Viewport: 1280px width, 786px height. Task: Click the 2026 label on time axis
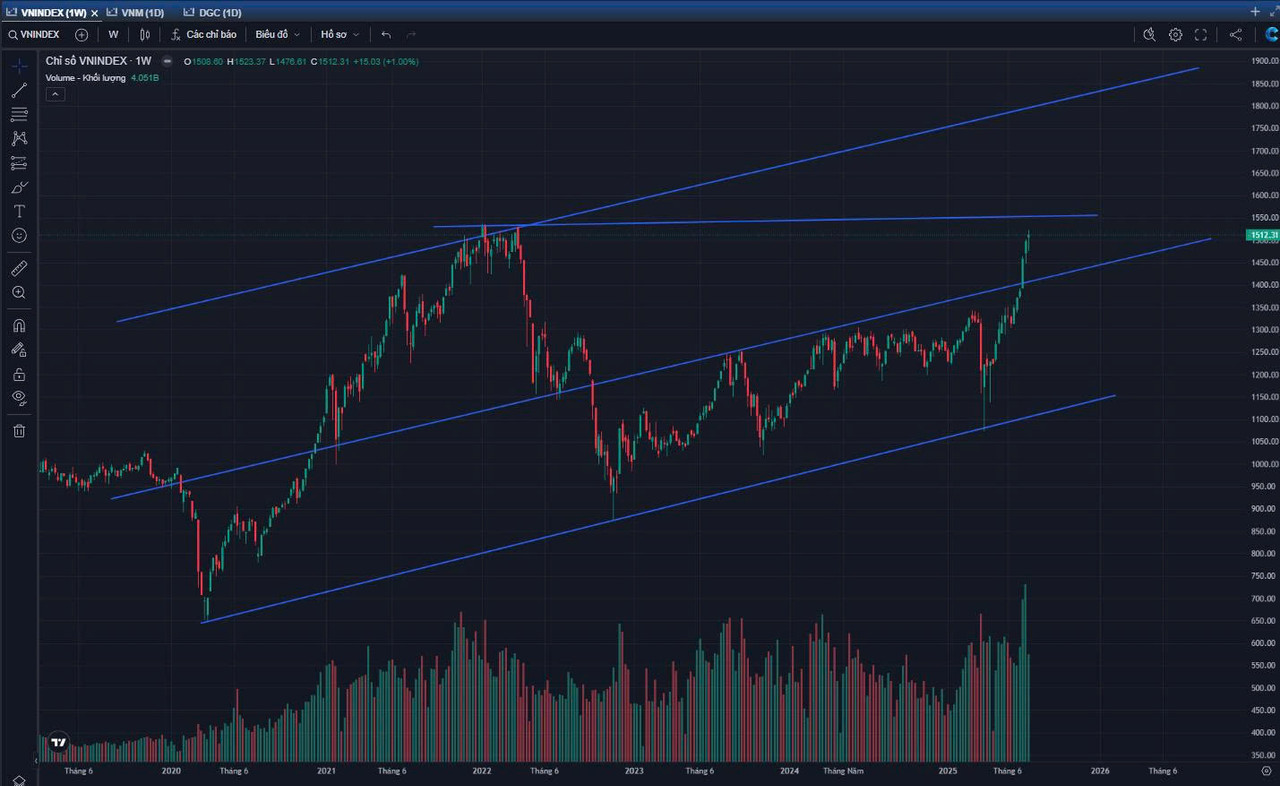[x=1100, y=771]
